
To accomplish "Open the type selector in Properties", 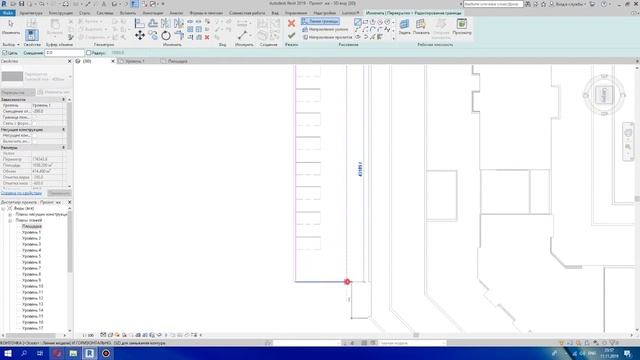I will [36, 76].
